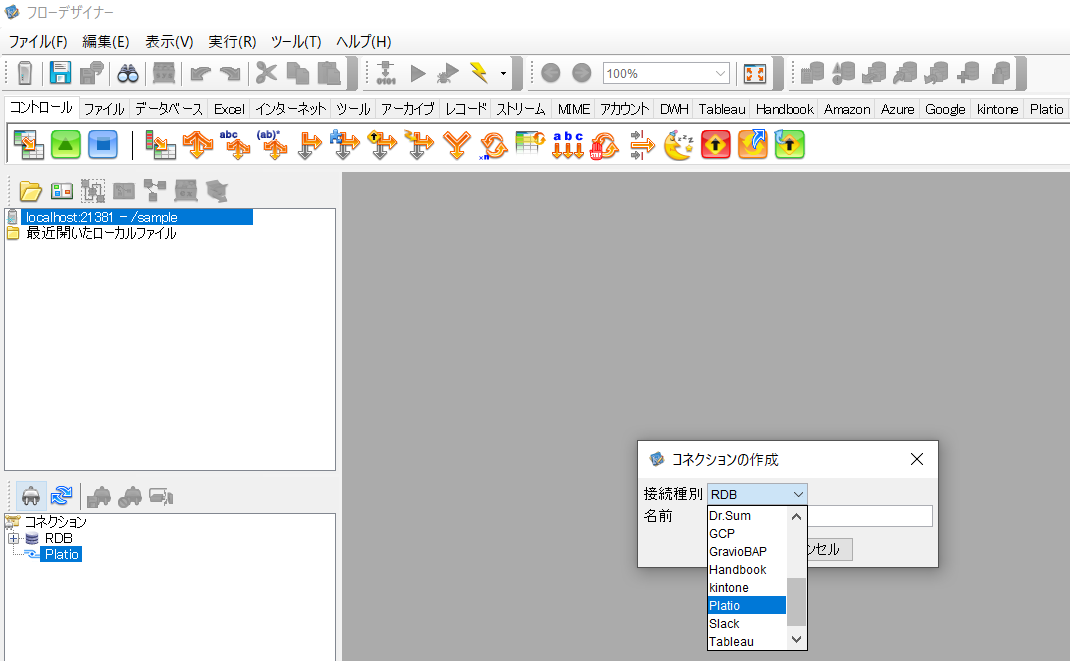Switch to the kintone tab
The width and height of the screenshot is (1070, 661).
pyautogui.click(x=997, y=109)
